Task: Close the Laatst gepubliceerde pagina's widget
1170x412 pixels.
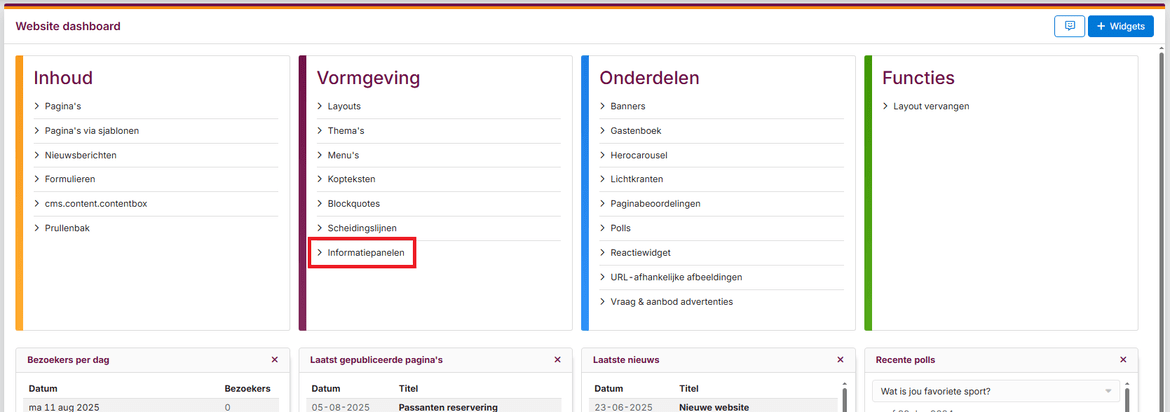Action: [x=558, y=359]
